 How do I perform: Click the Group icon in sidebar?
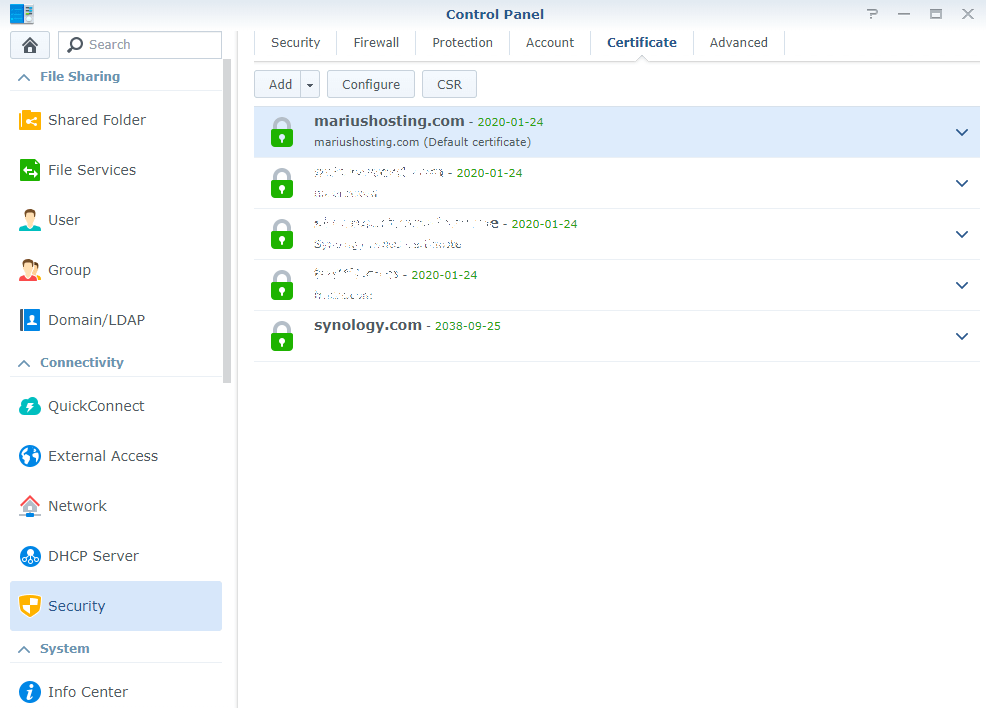click(30, 270)
